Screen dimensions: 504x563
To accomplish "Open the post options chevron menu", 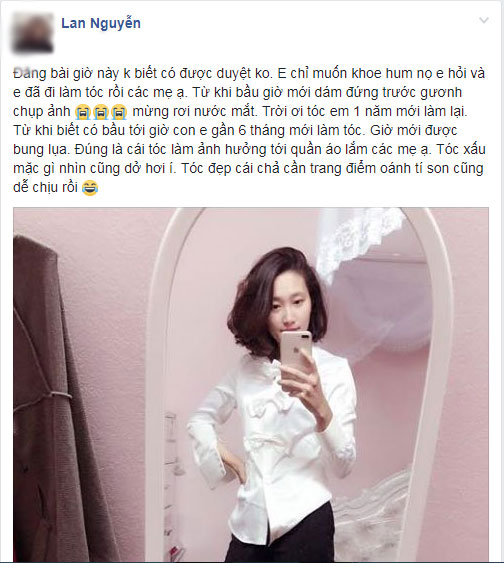I will click(484, 20).
